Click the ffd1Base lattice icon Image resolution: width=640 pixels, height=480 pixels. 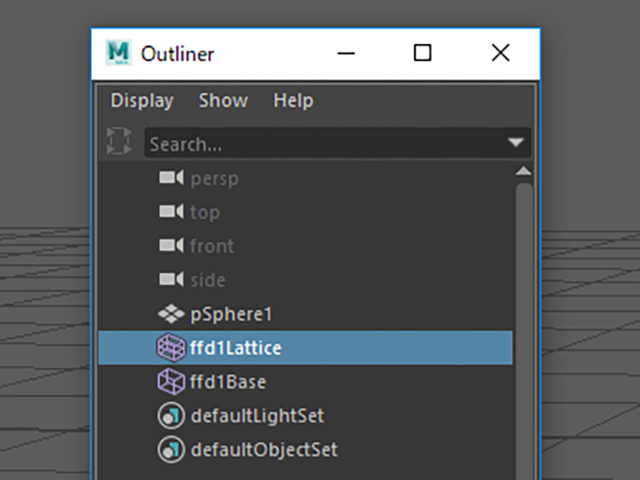pos(171,382)
